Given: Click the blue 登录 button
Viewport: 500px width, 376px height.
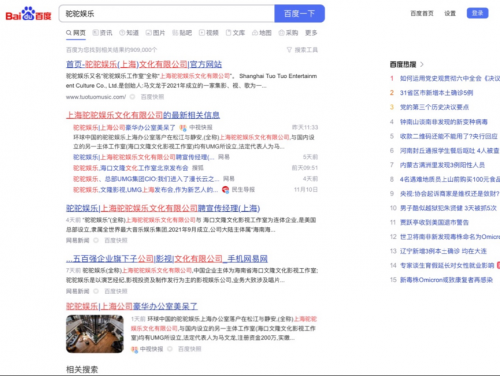Looking at the screenshot, I should (477, 13).
